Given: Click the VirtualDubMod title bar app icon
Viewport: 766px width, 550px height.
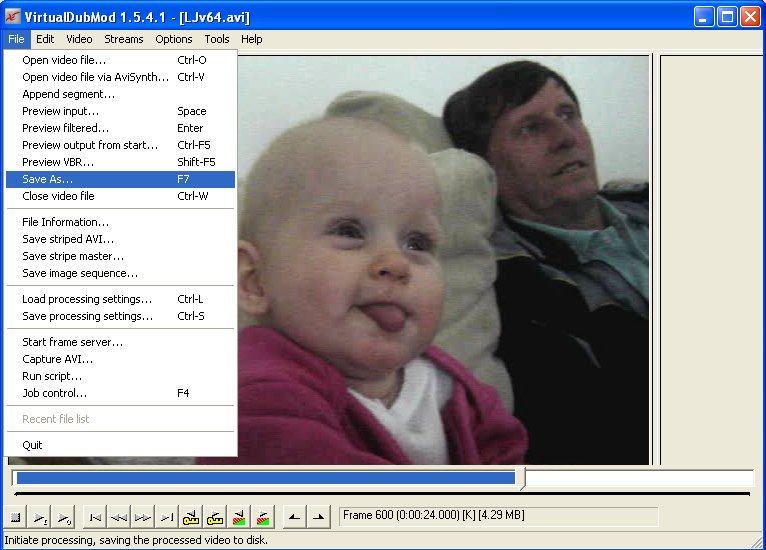Looking at the screenshot, I should pos(12,17).
